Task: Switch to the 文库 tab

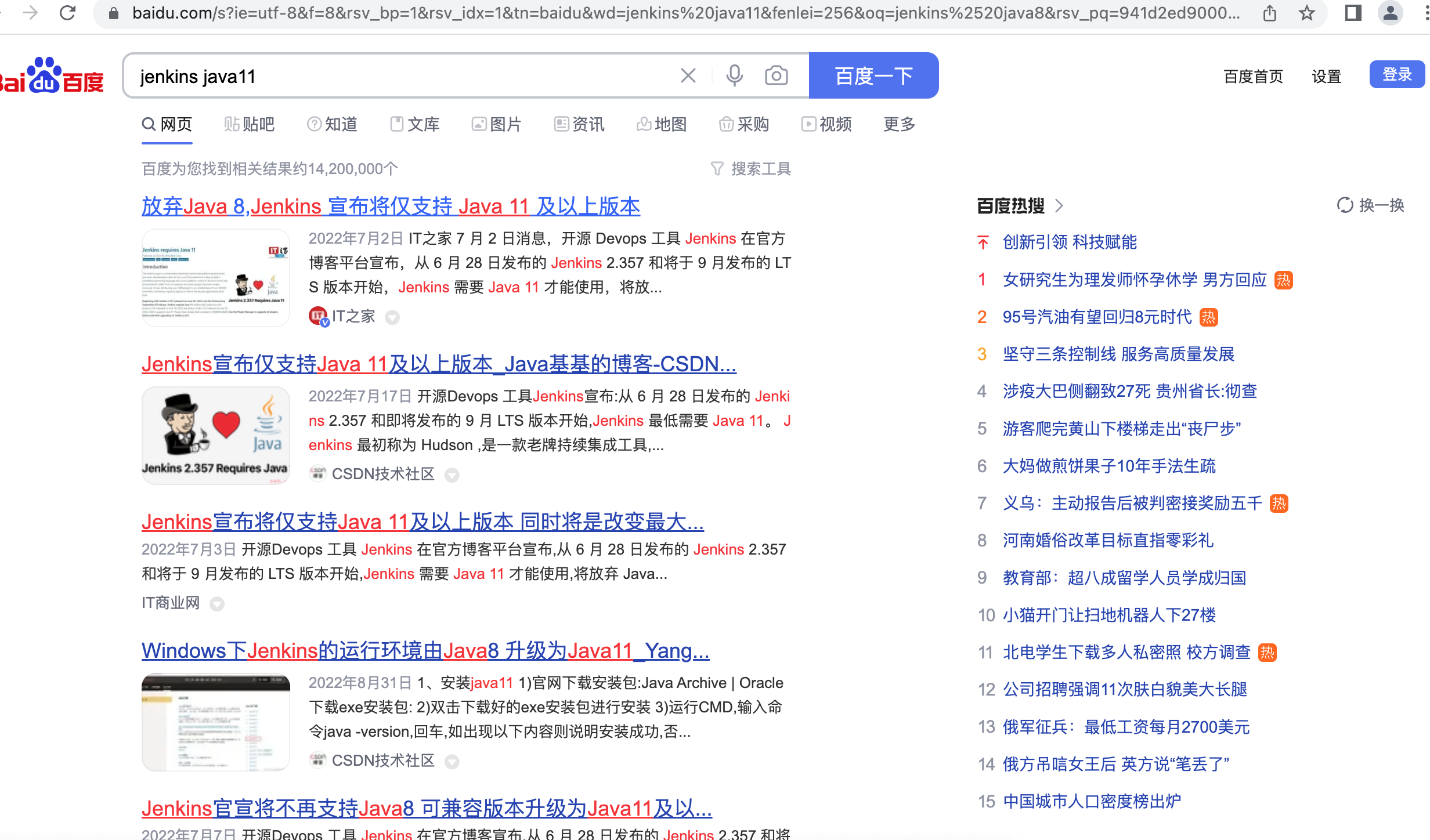Action: point(414,124)
